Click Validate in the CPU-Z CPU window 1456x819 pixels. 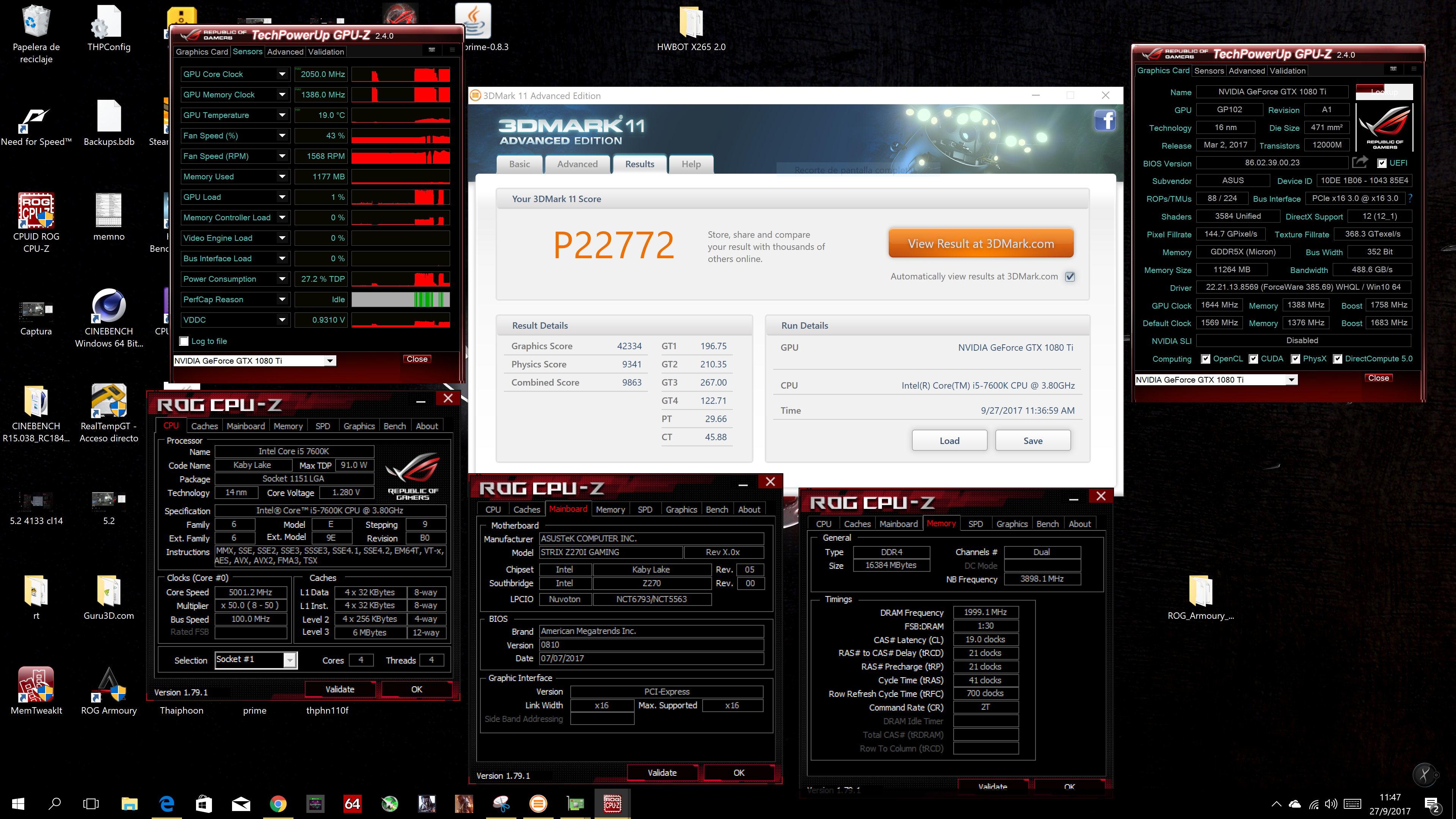click(340, 689)
